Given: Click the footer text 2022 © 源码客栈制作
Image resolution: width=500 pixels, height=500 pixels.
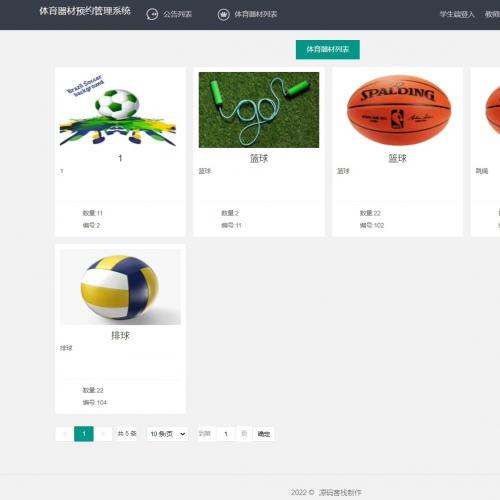Looking at the screenshot, I should coord(326,492).
